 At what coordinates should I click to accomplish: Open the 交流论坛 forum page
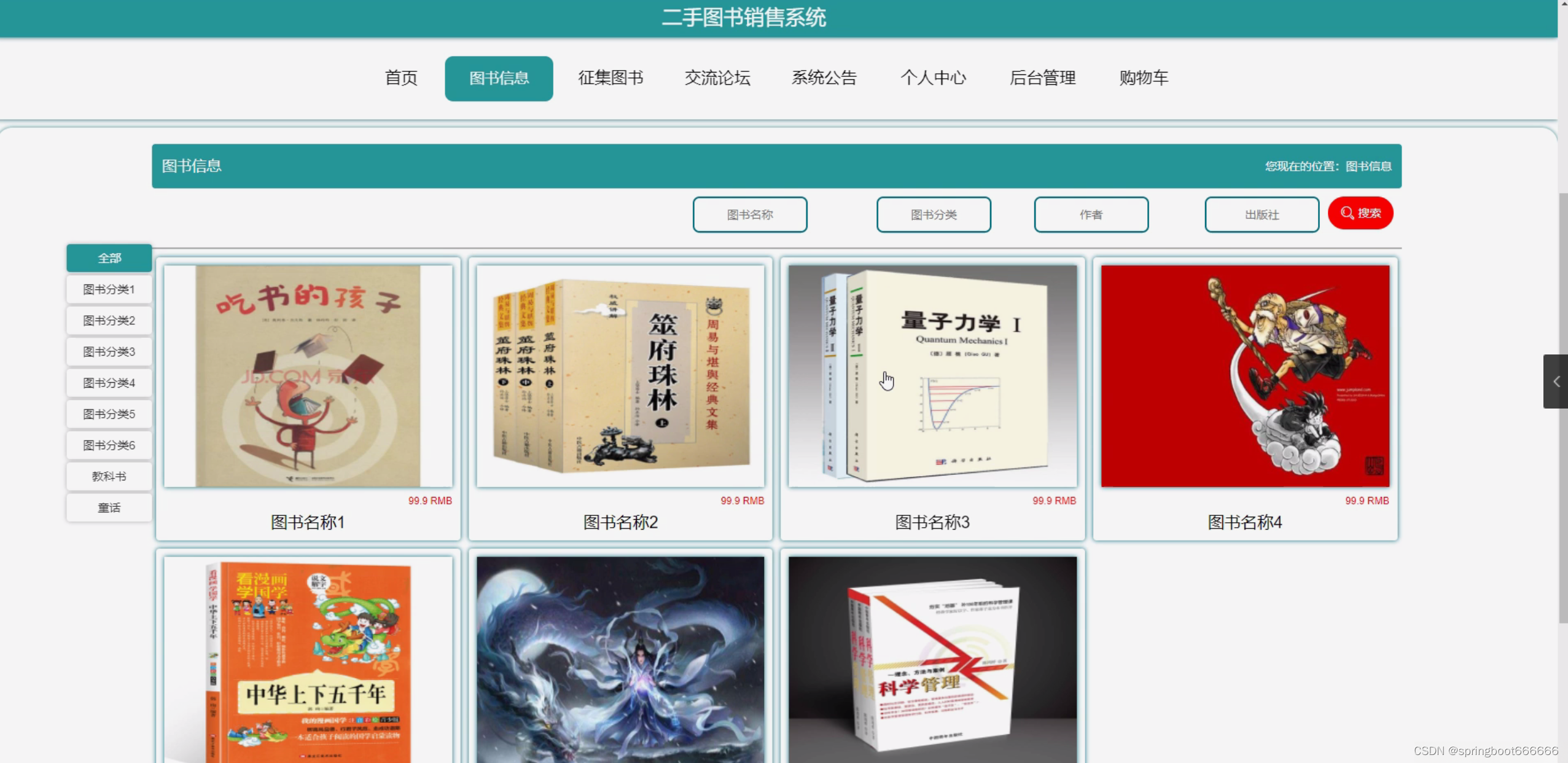click(x=717, y=78)
